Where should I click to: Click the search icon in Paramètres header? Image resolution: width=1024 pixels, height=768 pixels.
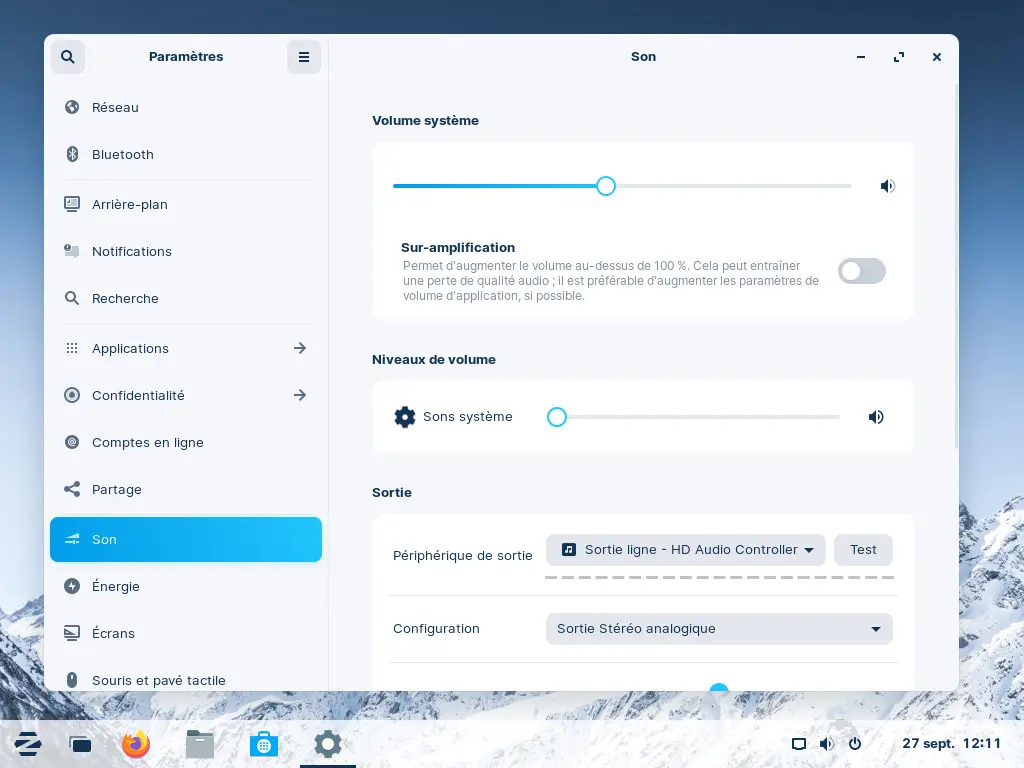[x=68, y=57]
